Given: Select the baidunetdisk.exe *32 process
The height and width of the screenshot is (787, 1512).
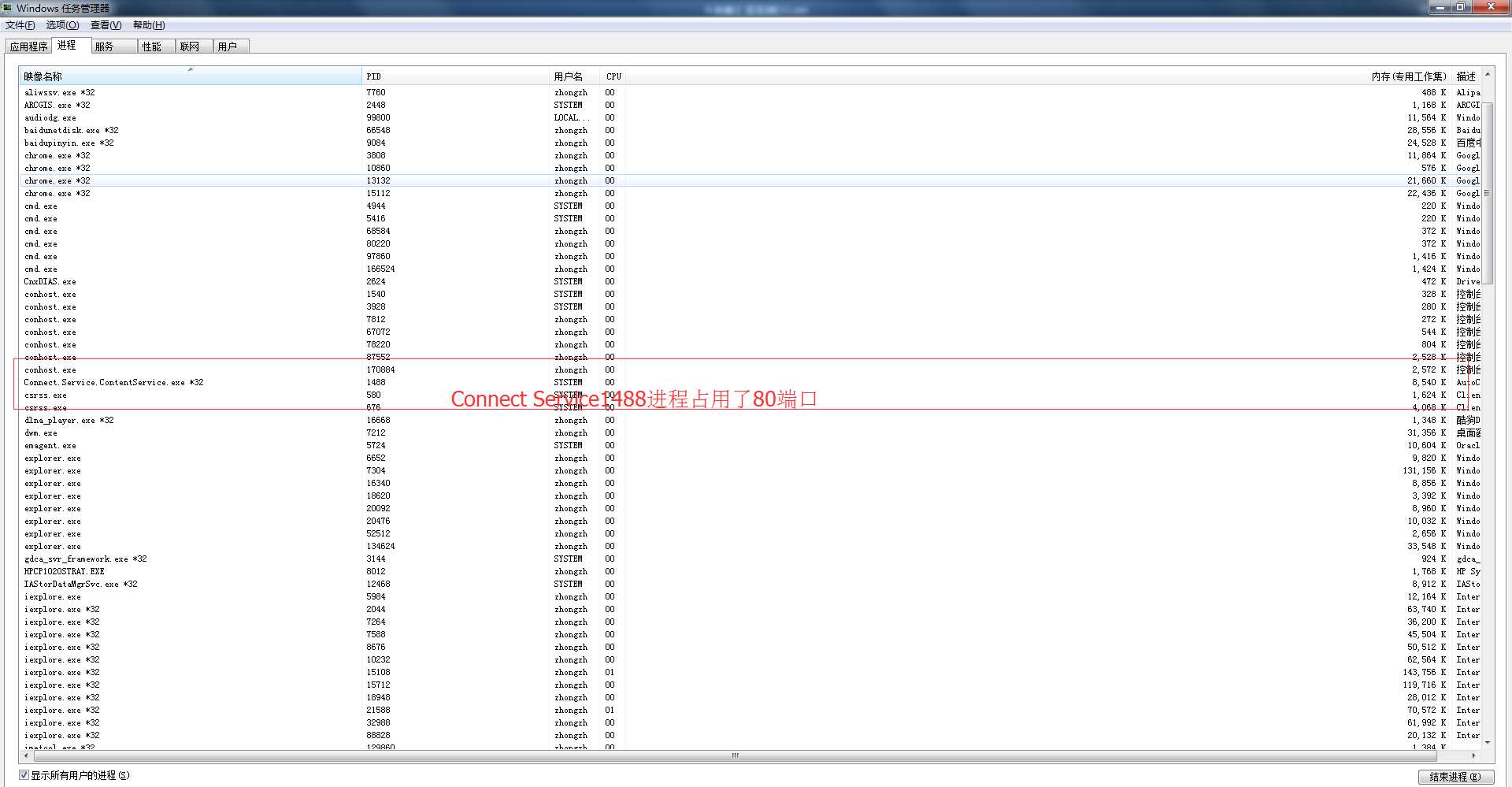Looking at the screenshot, I should pos(750,130).
